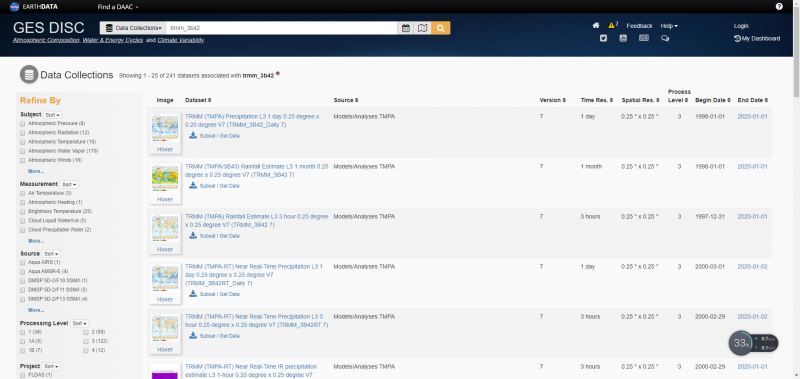800x379 pixels.
Task: Click the Climate Variability link
Action: click(x=181, y=40)
